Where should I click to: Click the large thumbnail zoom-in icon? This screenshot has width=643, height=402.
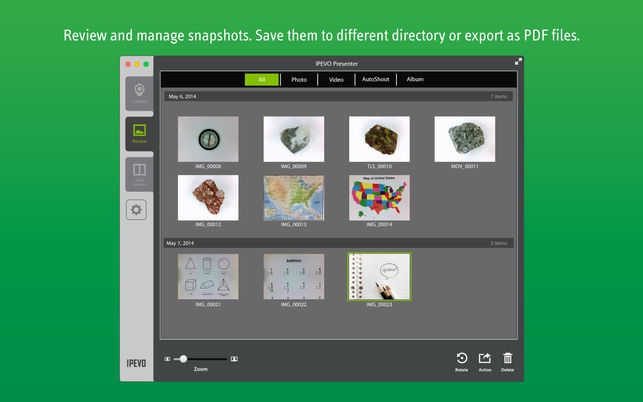pyautogui.click(x=234, y=359)
